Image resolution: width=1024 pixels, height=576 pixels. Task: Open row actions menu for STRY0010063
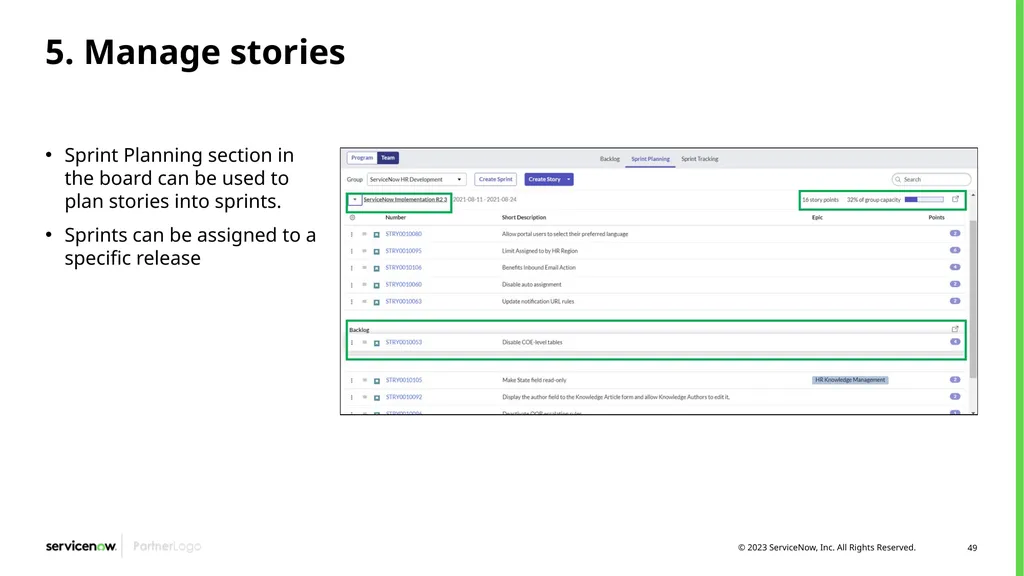(351, 302)
